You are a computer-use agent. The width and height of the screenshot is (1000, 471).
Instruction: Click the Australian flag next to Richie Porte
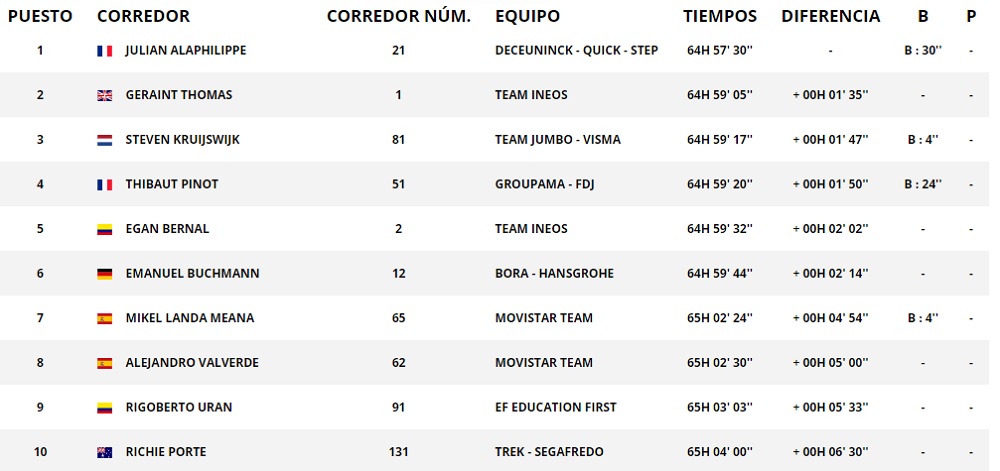104,452
